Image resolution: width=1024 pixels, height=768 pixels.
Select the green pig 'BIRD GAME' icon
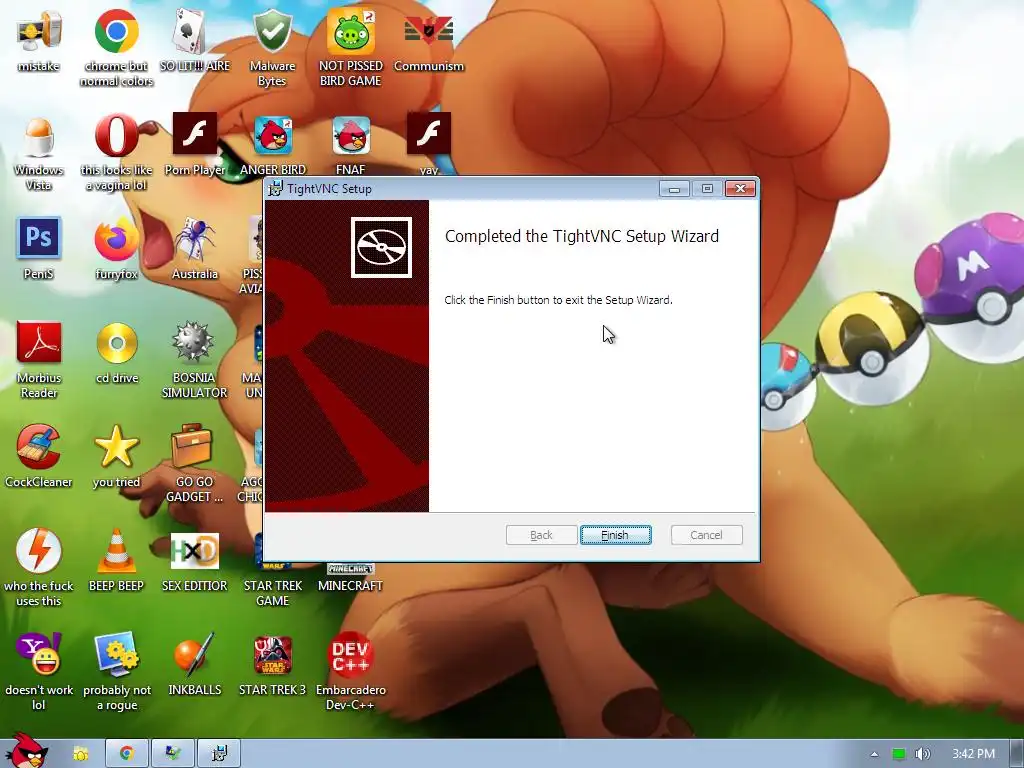[x=351, y=47]
